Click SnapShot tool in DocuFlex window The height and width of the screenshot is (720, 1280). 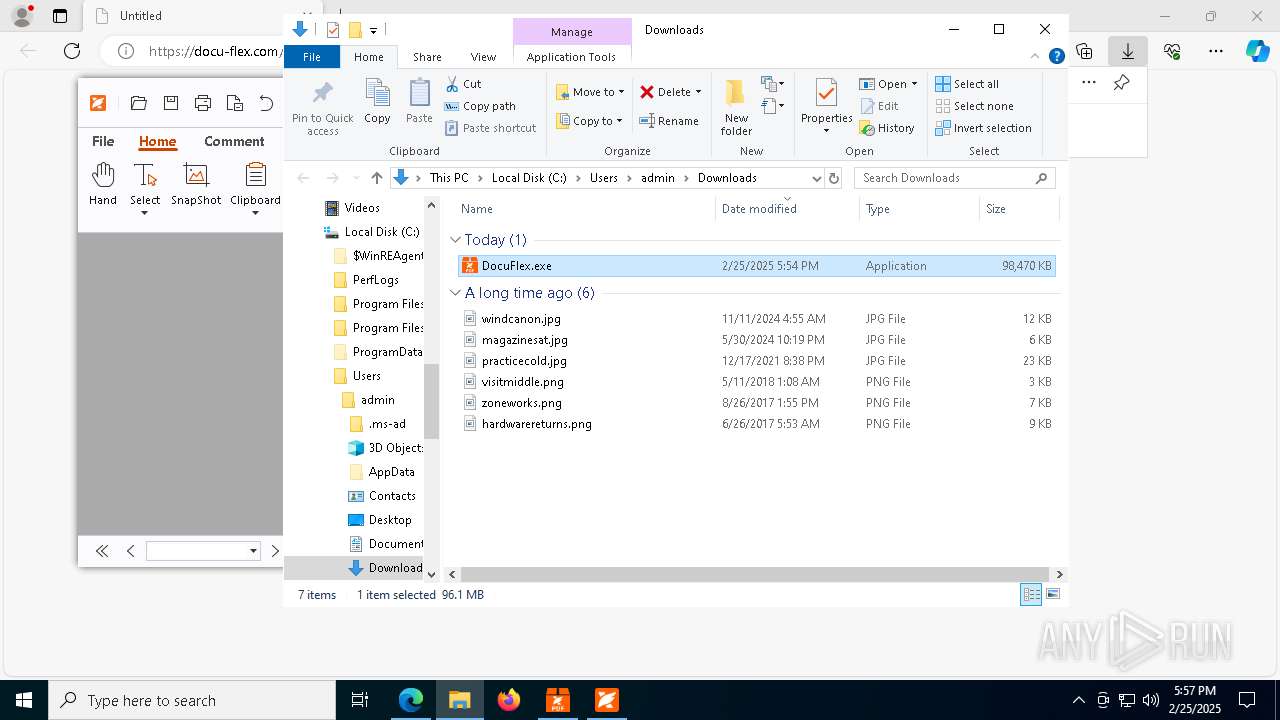[x=196, y=184]
